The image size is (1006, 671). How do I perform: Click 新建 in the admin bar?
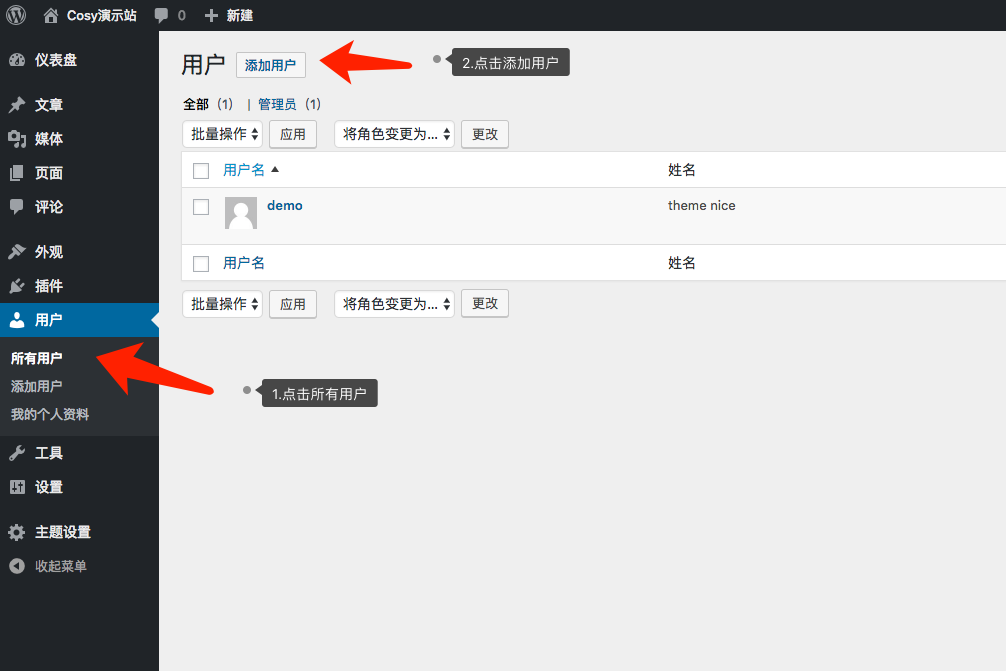[239, 15]
